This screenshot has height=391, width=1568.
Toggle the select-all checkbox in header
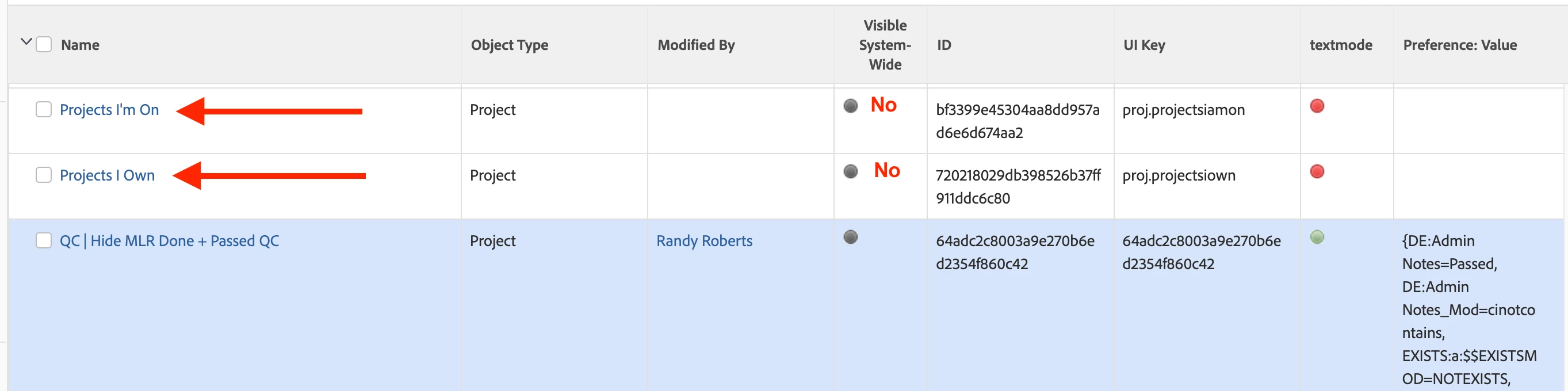tap(43, 44)
